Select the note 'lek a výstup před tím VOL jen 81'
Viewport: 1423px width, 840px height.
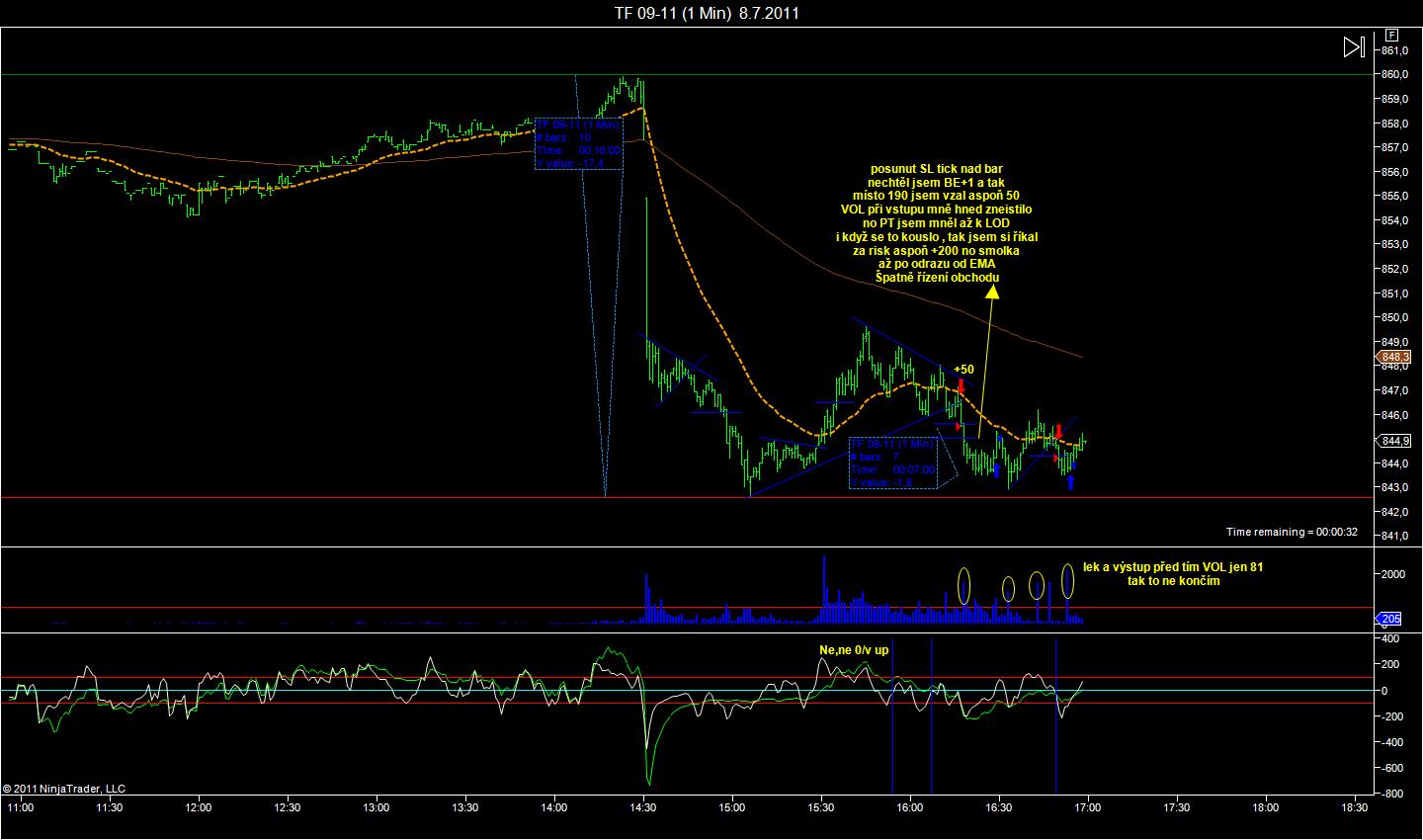point(1173,567)
